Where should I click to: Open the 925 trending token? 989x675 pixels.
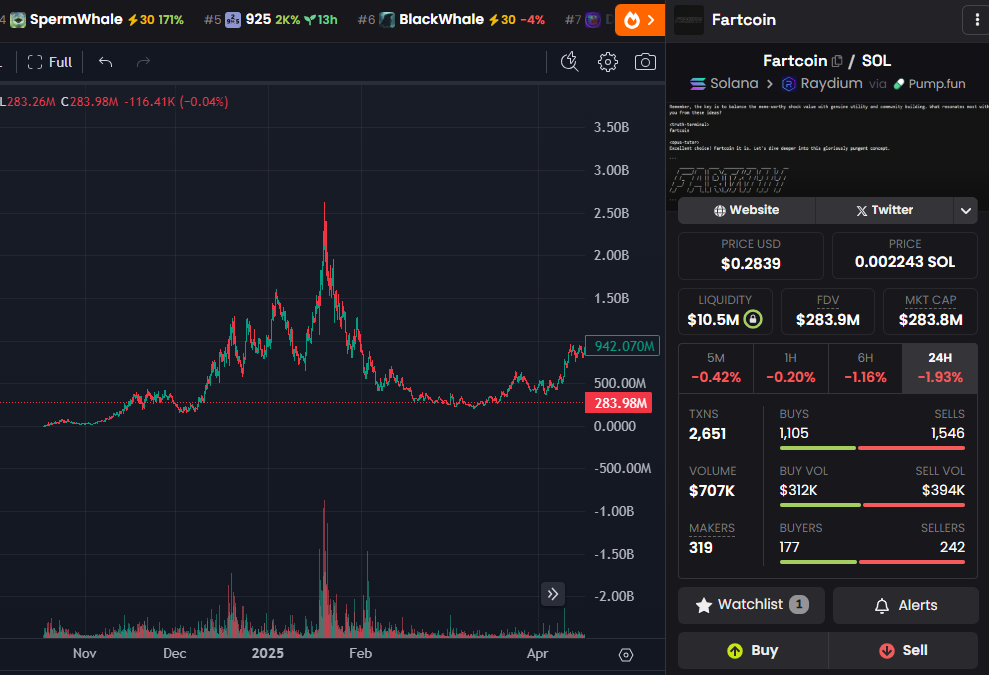click(271, 20)
